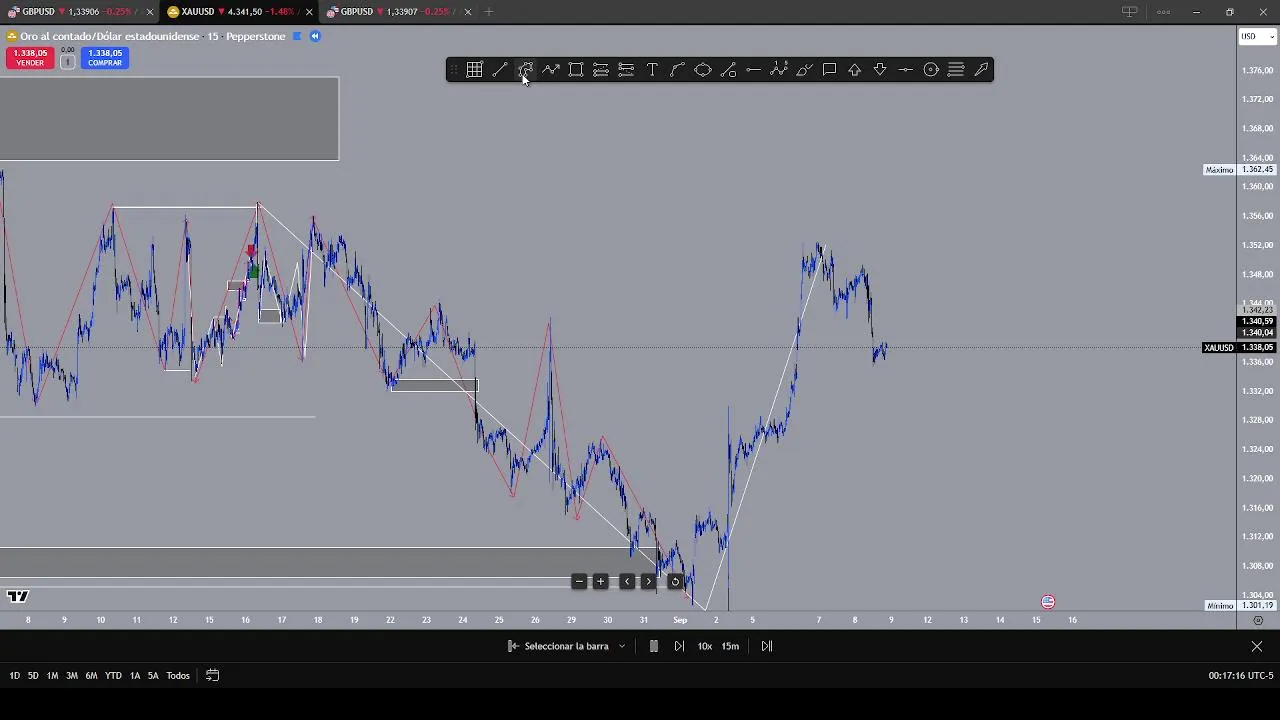Move chart right with arrow button
Viewport: 1280px width, 720px height.
tap(648, 582)
